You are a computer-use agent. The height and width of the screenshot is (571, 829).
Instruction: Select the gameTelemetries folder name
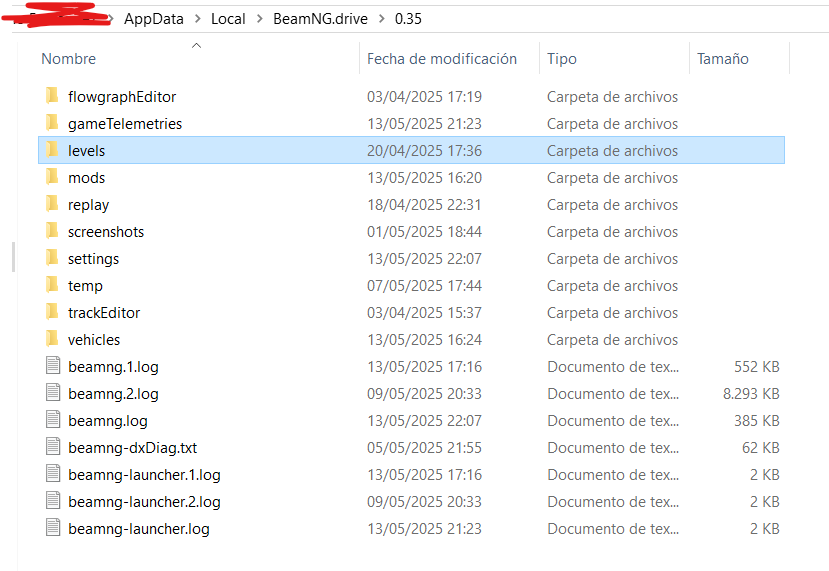(125, 124)
